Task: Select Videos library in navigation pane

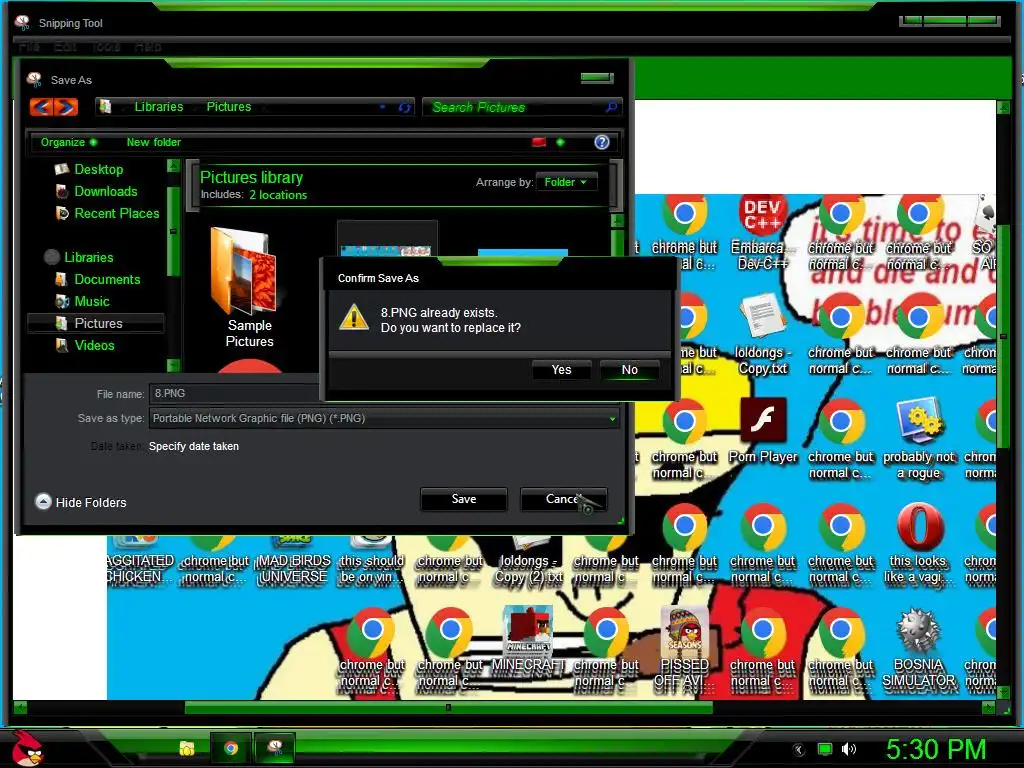Action: tap(94, 345)
